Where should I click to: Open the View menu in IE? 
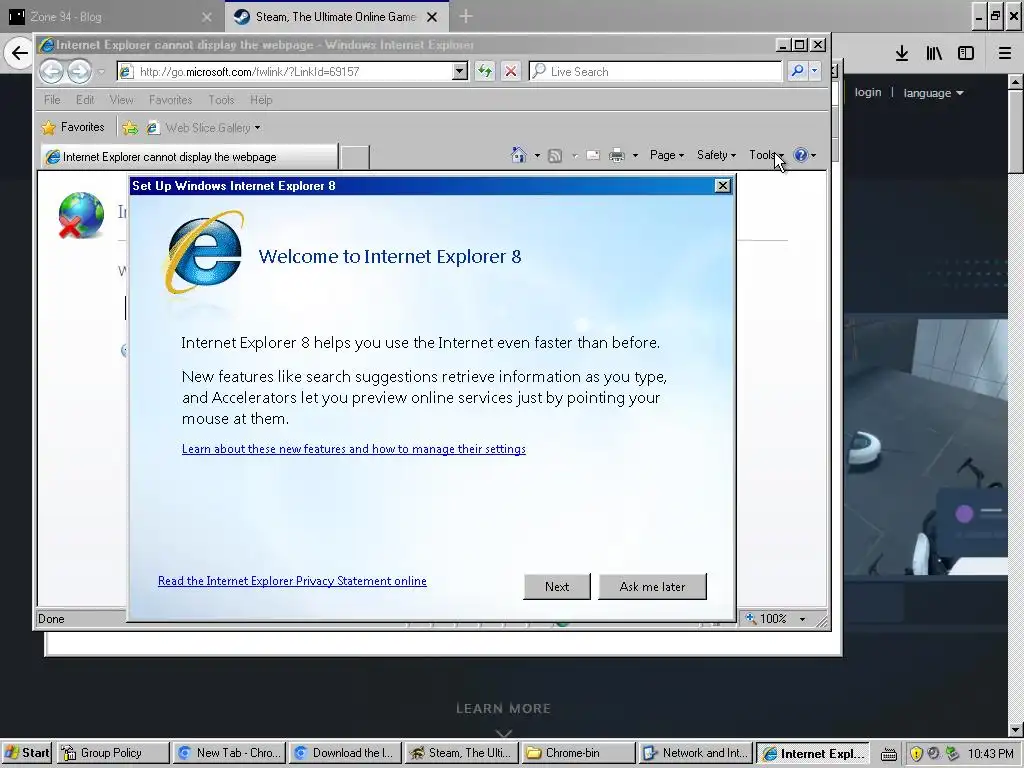[x=121, y=100]
